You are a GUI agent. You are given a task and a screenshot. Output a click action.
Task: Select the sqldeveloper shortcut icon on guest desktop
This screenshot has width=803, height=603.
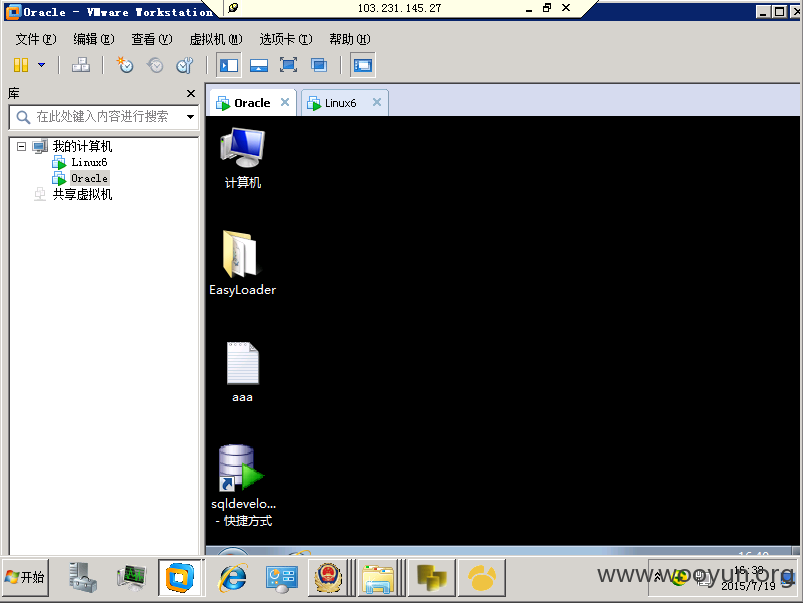coord(243,486)
